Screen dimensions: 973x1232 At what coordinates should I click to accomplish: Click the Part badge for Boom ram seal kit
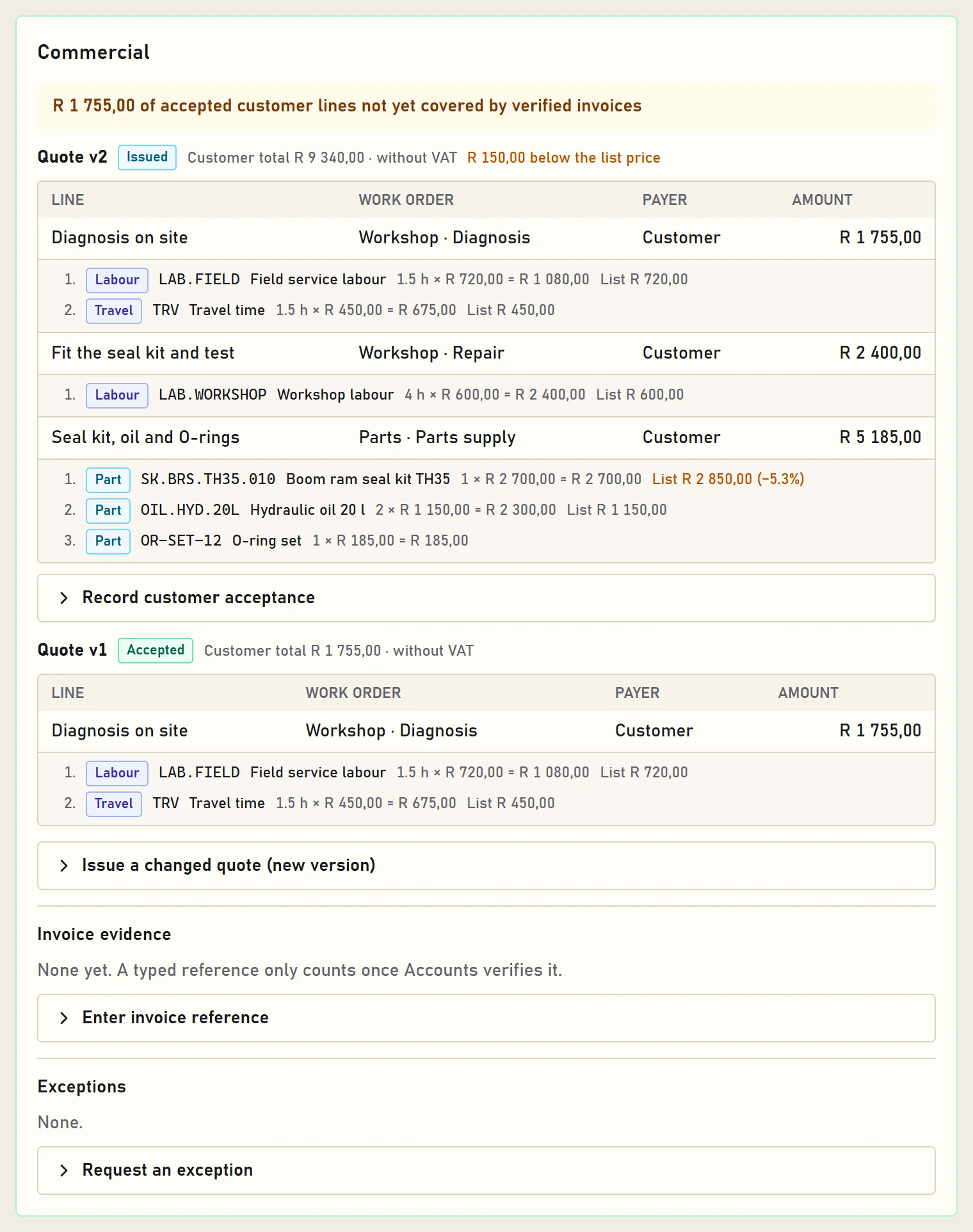[x=108, y=480]
